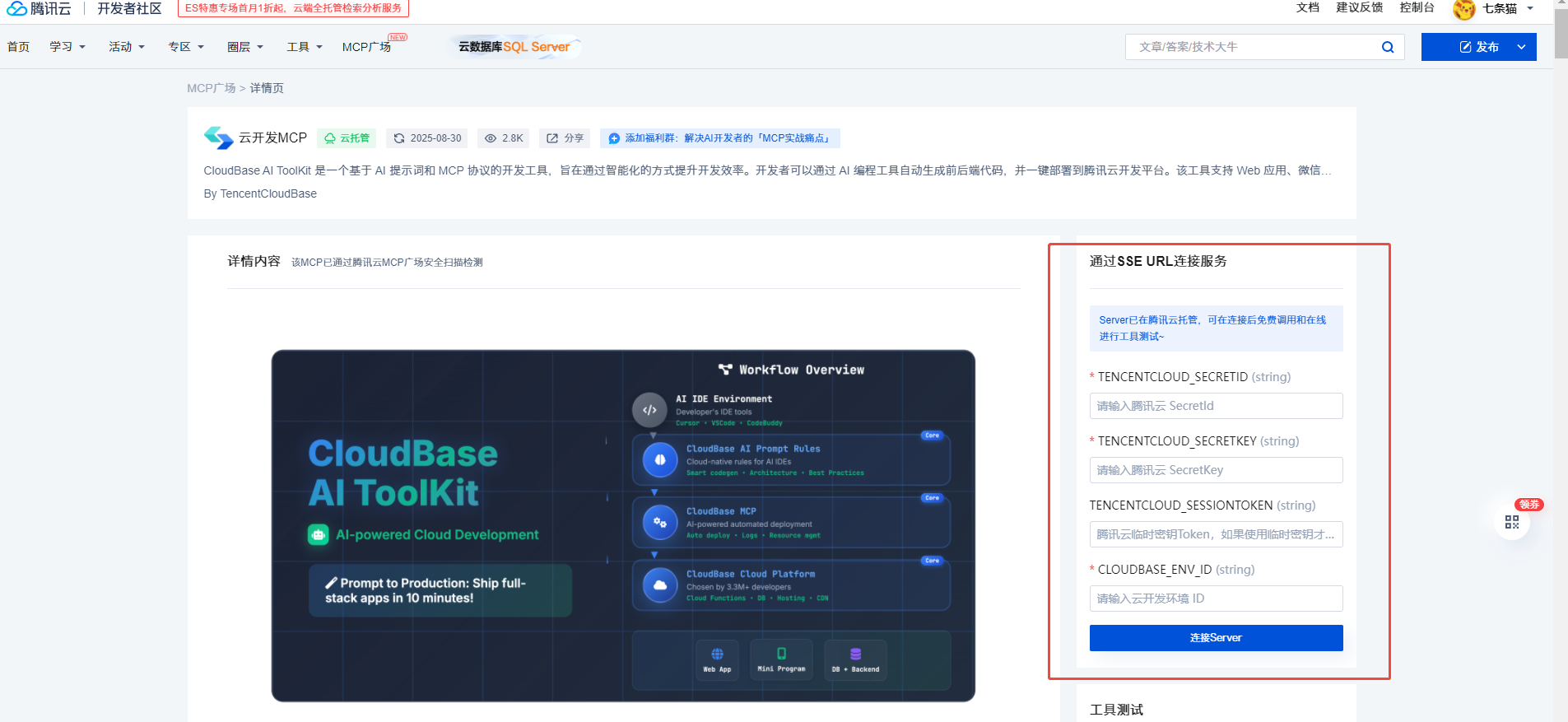Click the page vertical scrollbar thumb
The image size is (1568, 722).
point(1561,33)
